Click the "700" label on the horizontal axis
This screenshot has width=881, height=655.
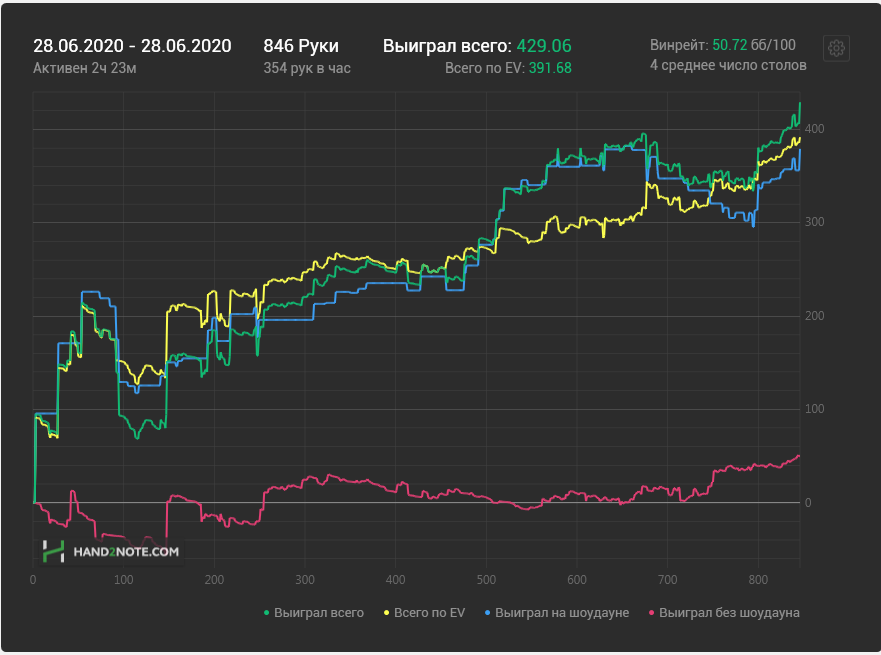(x=667, y=580)
